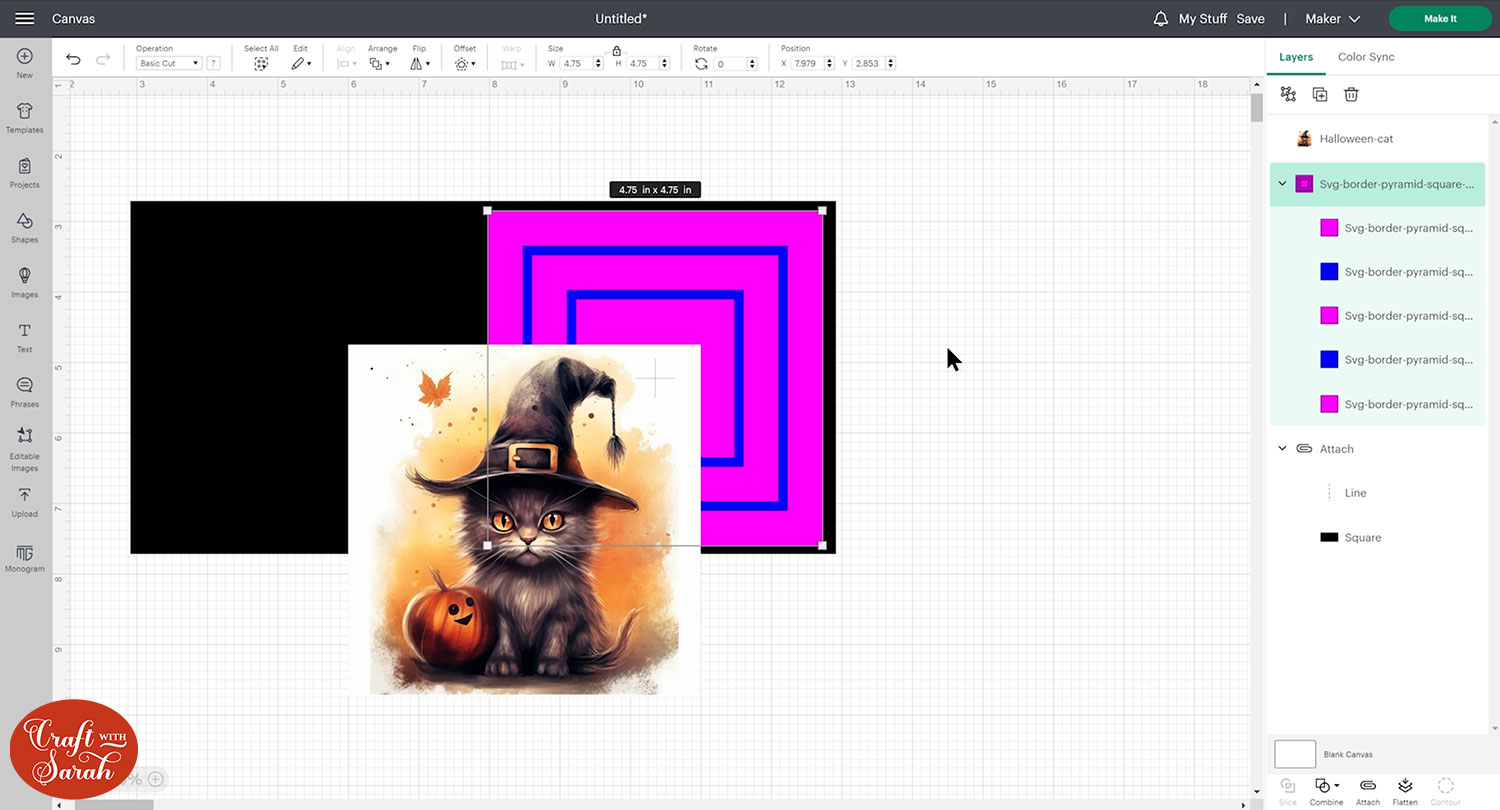Image resolution: width=1500 pixels, height=810 pixels.
Task: Open the Monogram tool
Action: pos(24,558)
